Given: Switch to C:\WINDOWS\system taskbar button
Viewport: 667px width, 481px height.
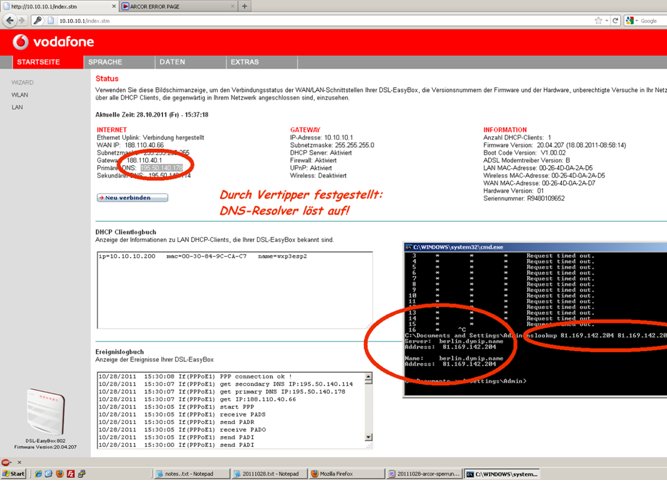Looking at the screenshot, I should (502, 474).
